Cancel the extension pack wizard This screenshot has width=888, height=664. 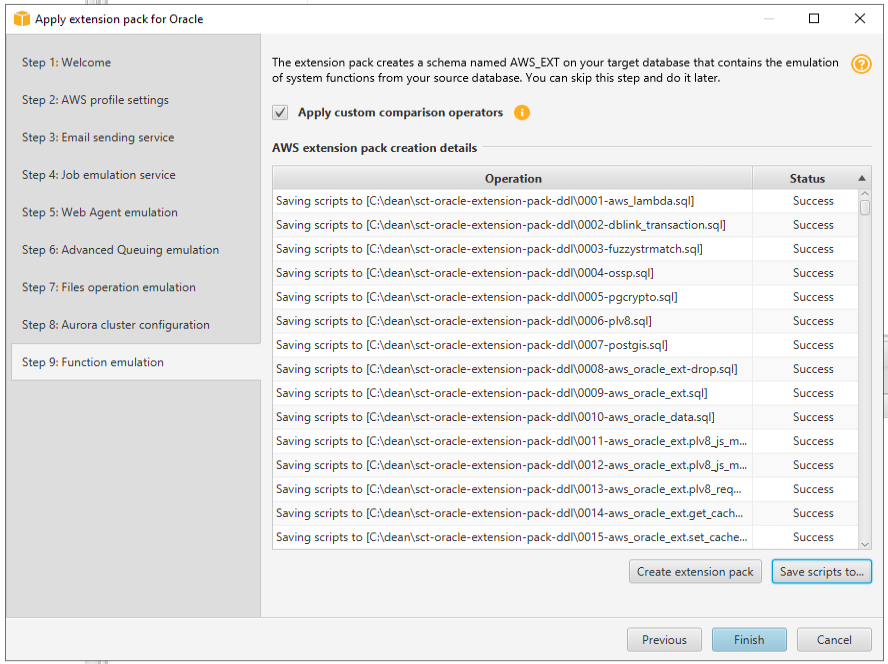tap(834, 640)
